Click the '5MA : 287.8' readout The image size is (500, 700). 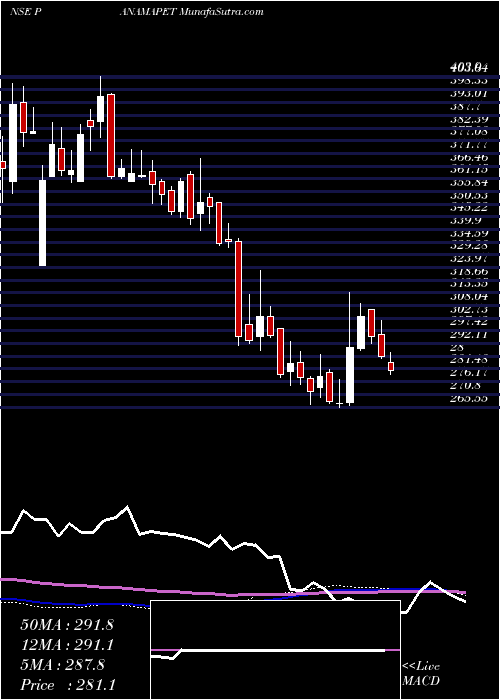pos(62,665)
